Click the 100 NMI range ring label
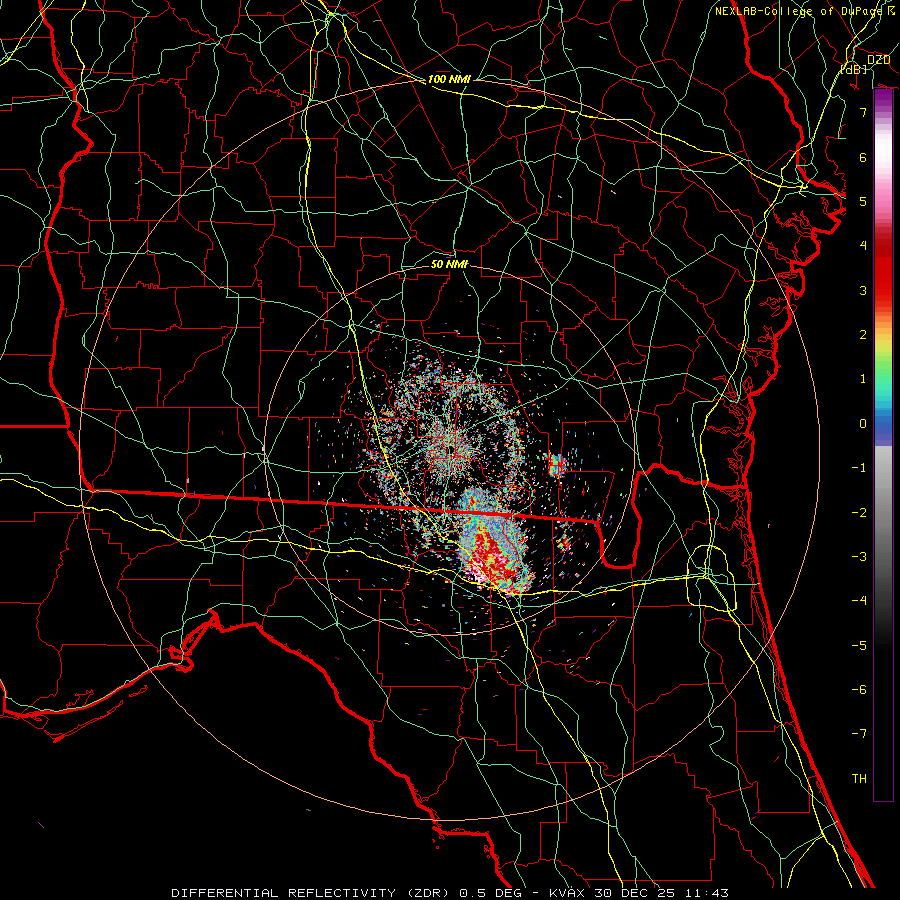Image resolution: width=900 pixels, height=900 pixels. (x=449, y=79)
